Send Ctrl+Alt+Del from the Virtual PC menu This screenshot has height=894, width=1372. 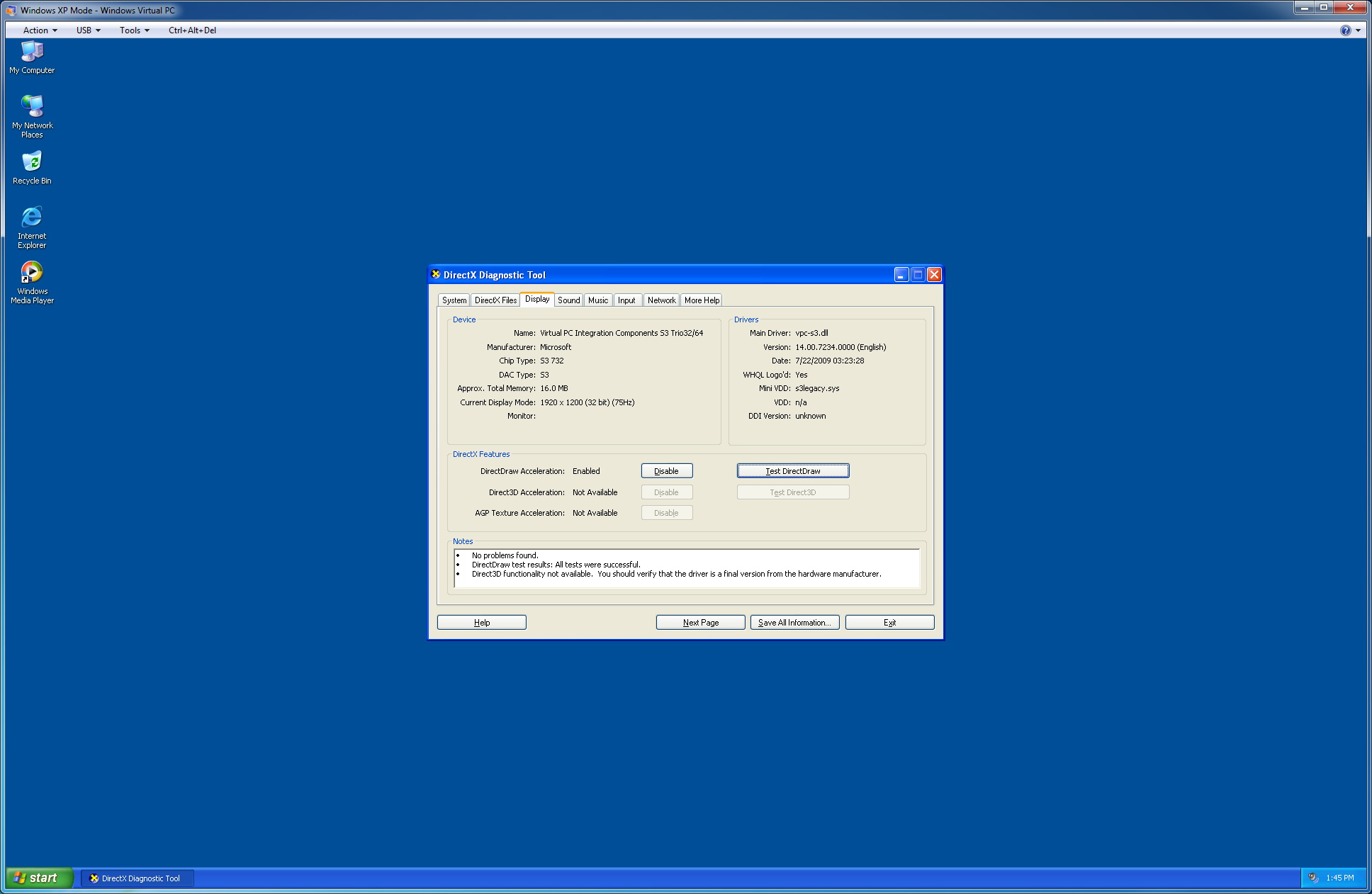(x=192, y=30)
